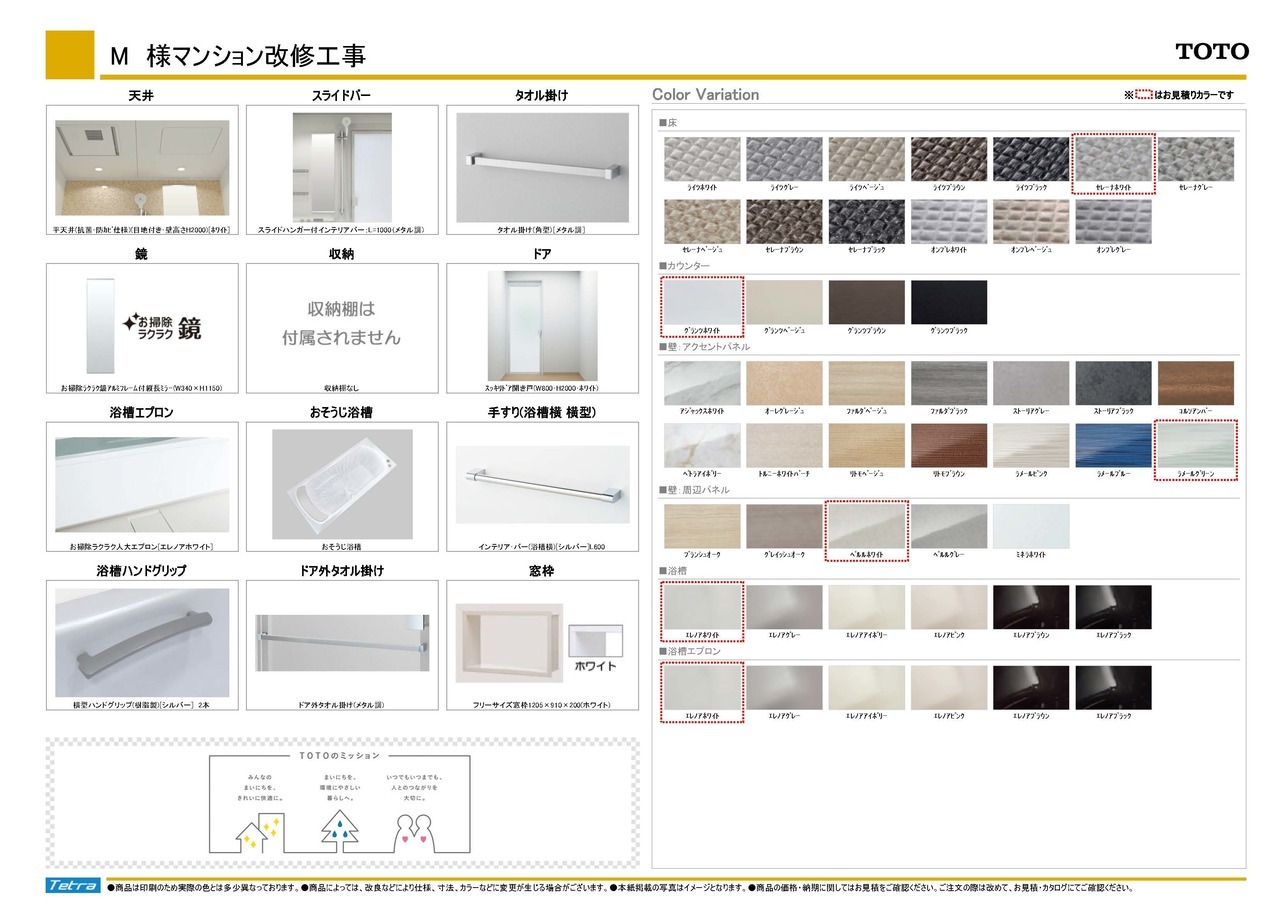Pick the ストーリアグレー accent panel swatch

pyautogui.click(x=1031, y=384)
